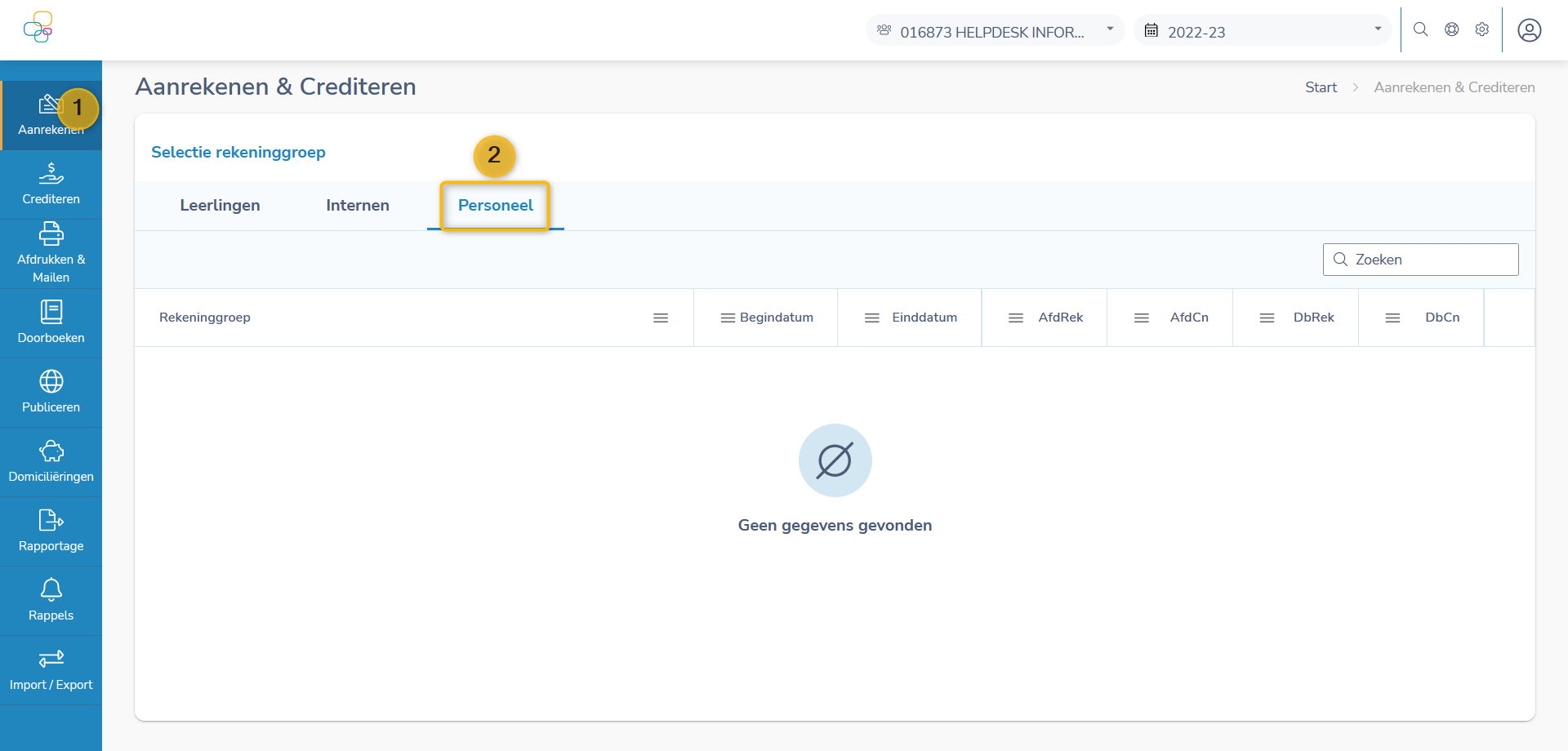
Task: Switch to the Internen tab
Action: (x=357, y=206)
